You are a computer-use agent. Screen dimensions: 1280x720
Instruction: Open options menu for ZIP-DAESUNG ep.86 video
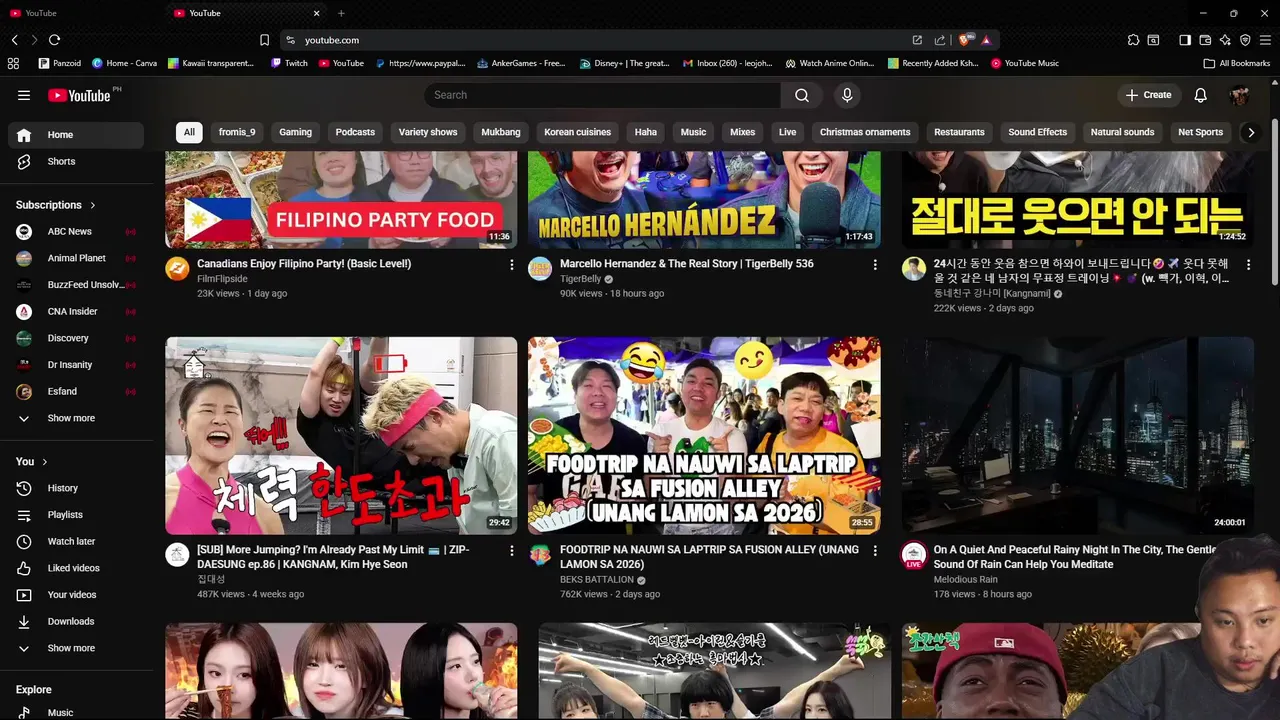[x=512, y=551]
